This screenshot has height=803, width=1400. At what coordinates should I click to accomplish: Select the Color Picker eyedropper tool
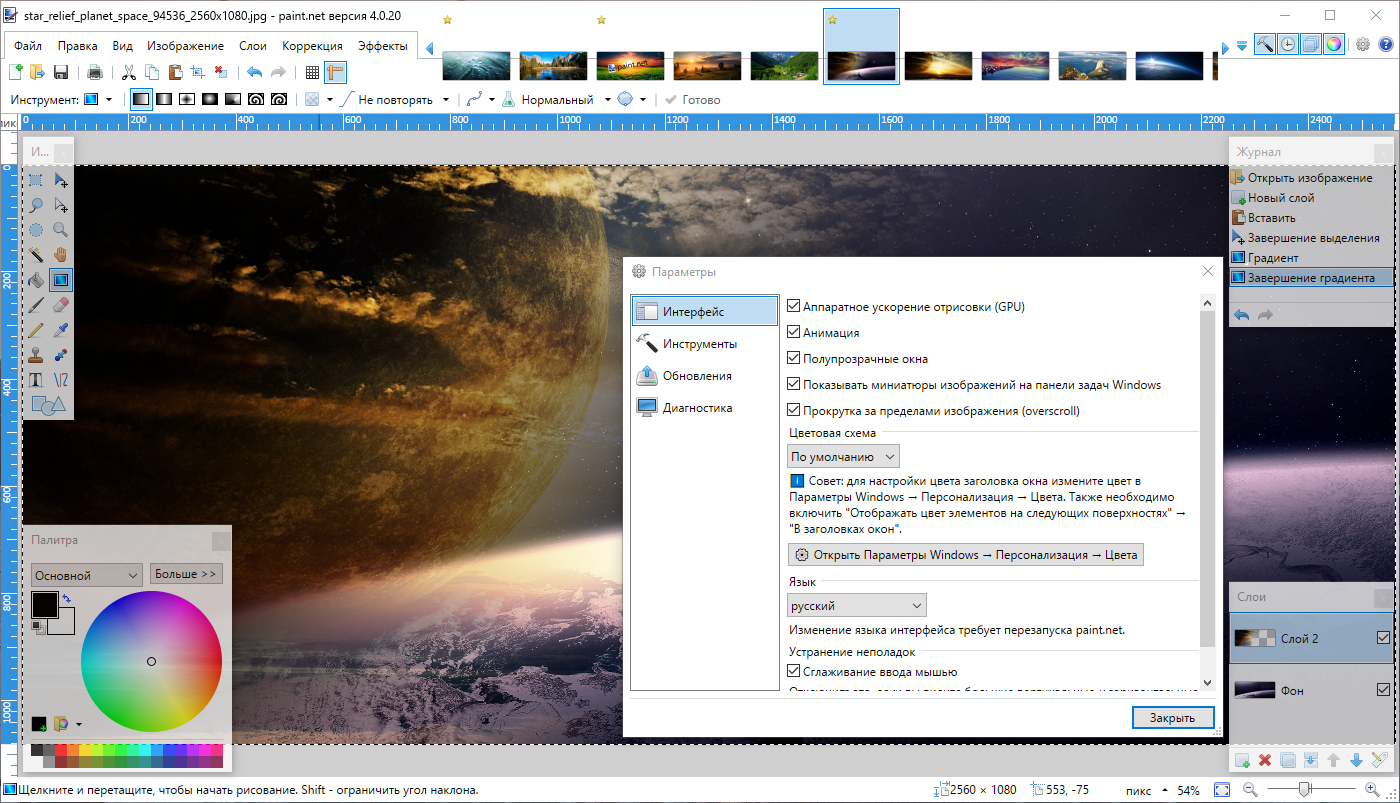point(61,330)
